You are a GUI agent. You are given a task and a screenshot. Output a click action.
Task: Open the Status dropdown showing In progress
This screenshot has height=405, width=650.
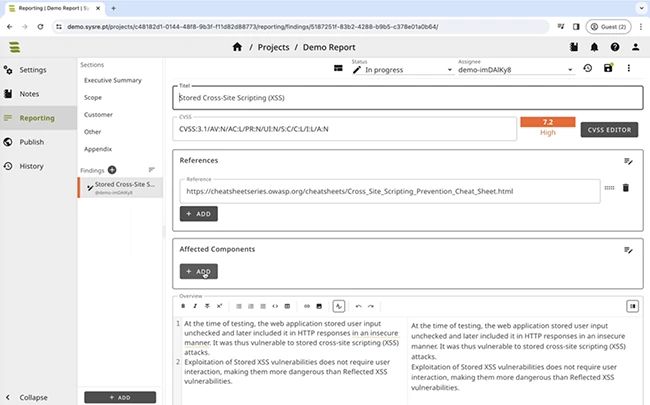402,70
